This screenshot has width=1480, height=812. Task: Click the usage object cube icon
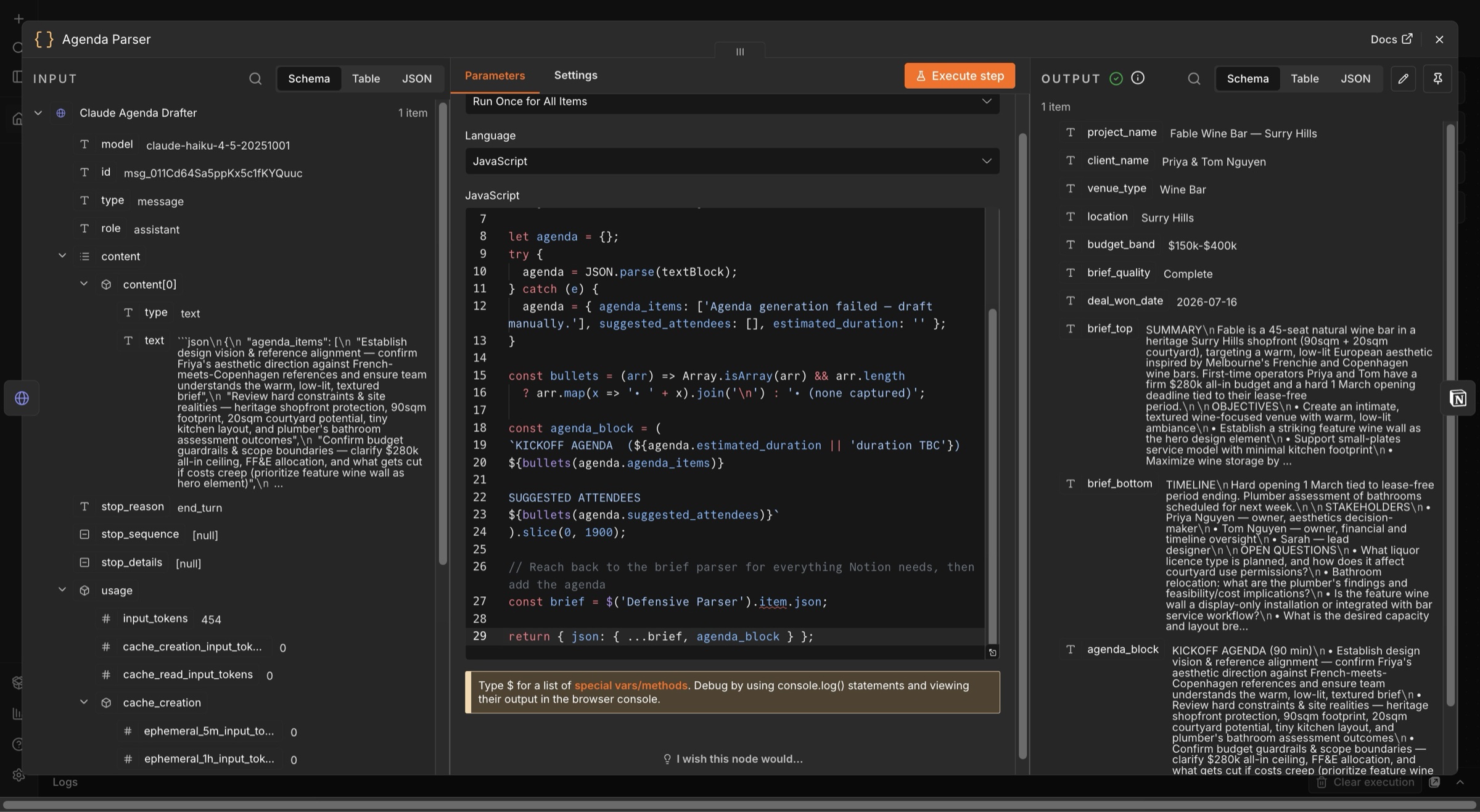84,591
